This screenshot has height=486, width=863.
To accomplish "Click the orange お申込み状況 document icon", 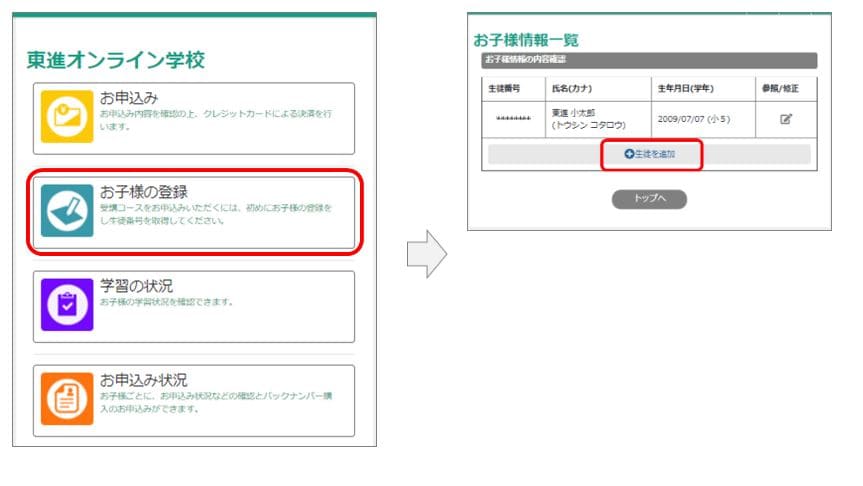I will [67, 398].
